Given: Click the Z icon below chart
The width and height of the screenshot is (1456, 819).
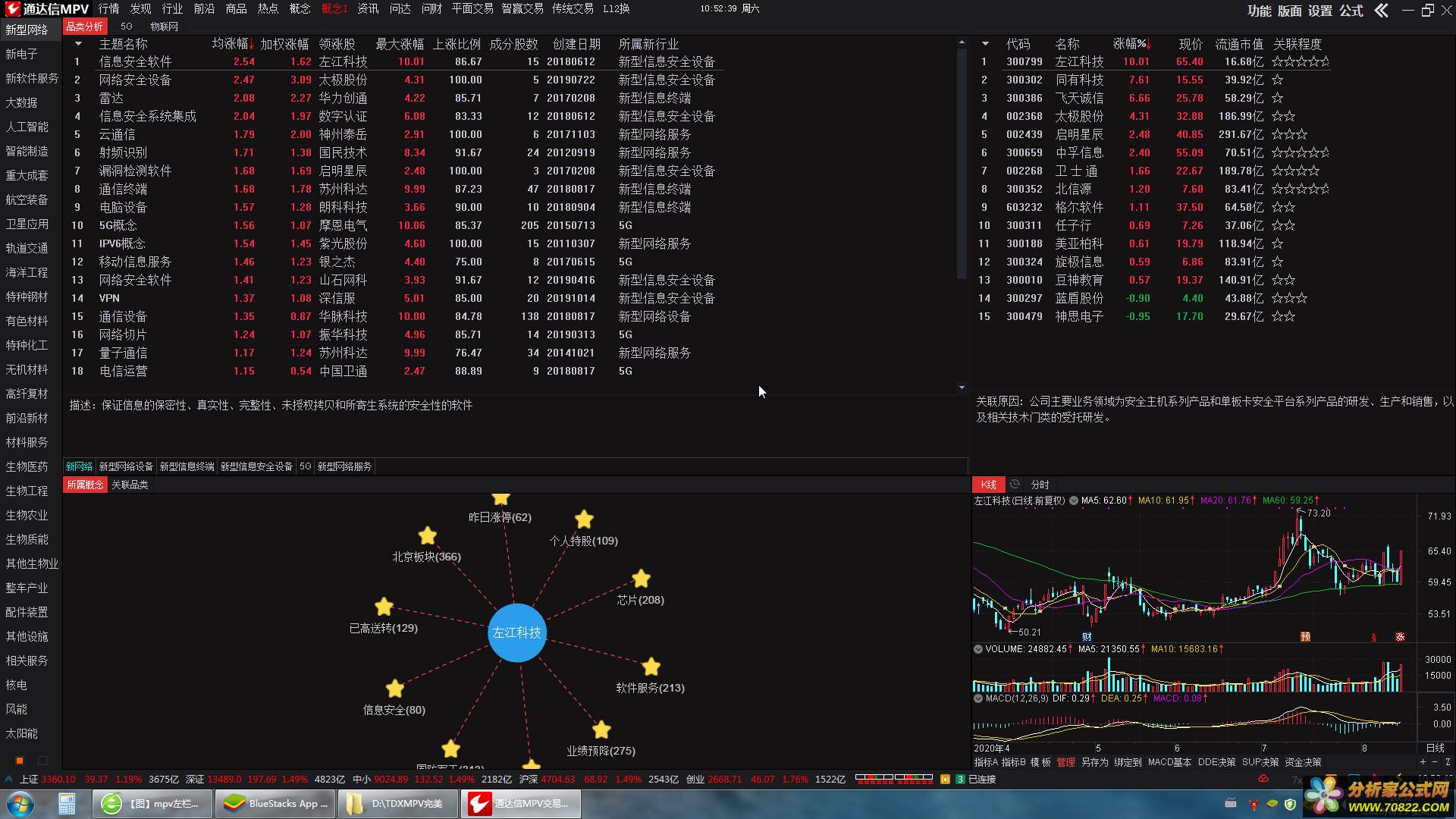Looking at the screenshot, I should (1447, 762).
